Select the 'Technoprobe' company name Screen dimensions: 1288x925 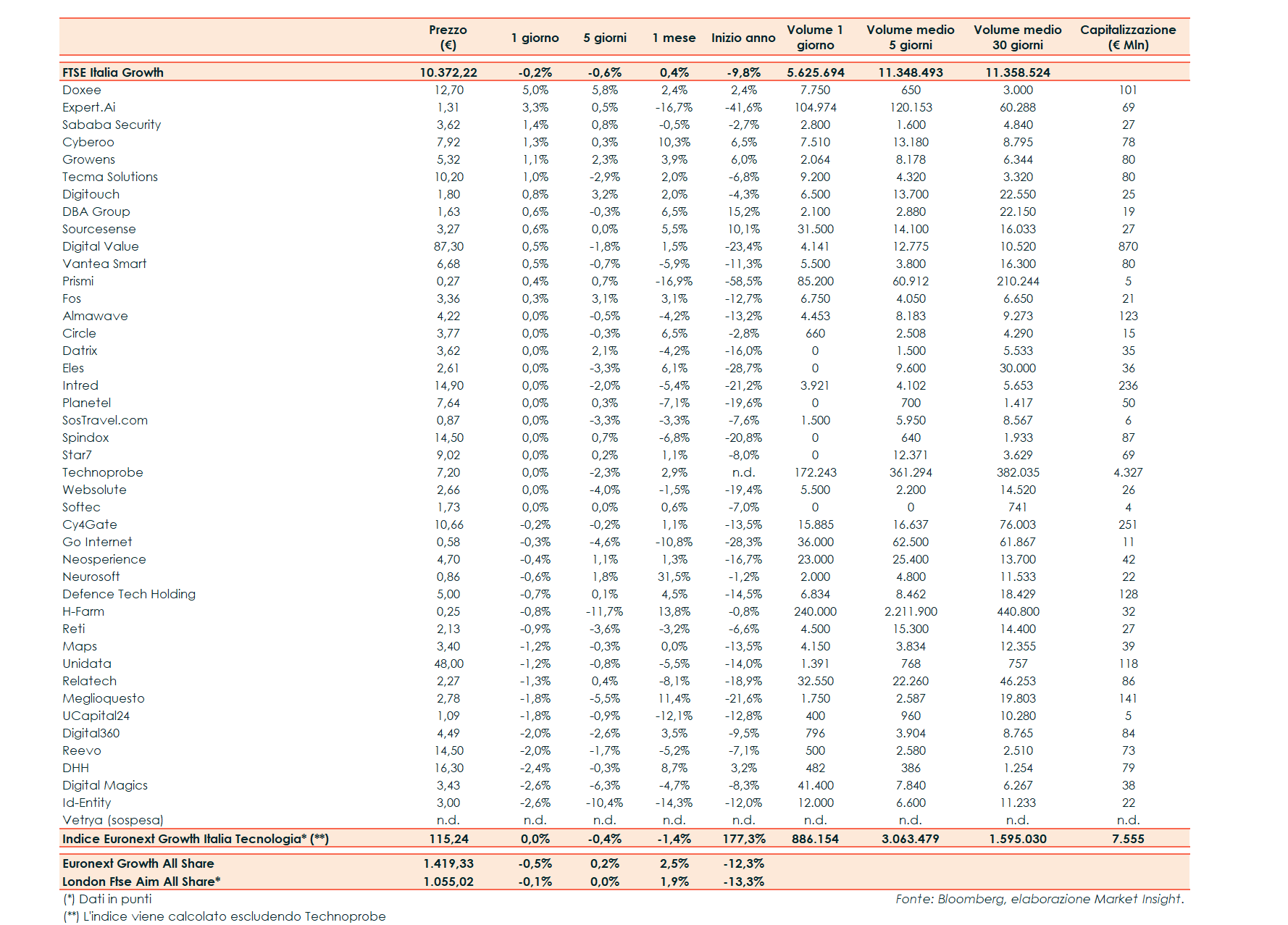(x=103, y=472)
